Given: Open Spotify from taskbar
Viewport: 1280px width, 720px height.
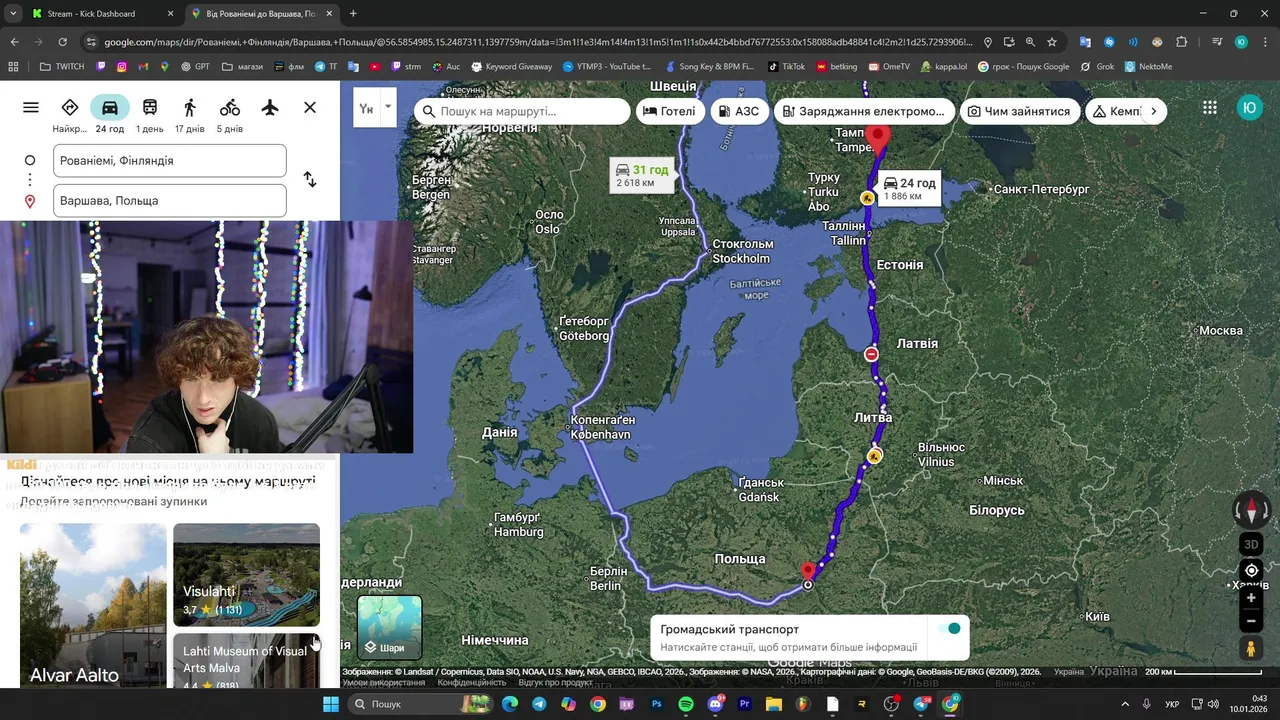Looking at the screenshot, I should pos(686,704).
